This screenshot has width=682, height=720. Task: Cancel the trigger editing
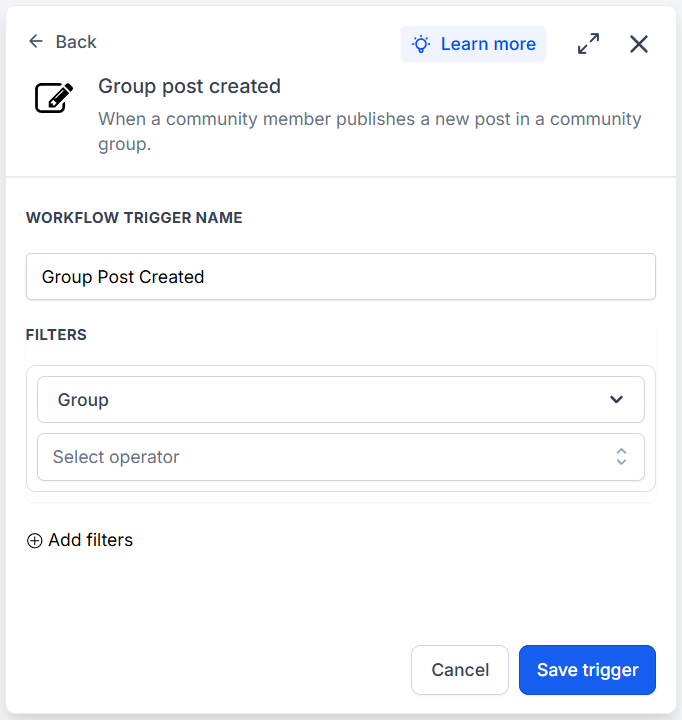coord(460,670)
